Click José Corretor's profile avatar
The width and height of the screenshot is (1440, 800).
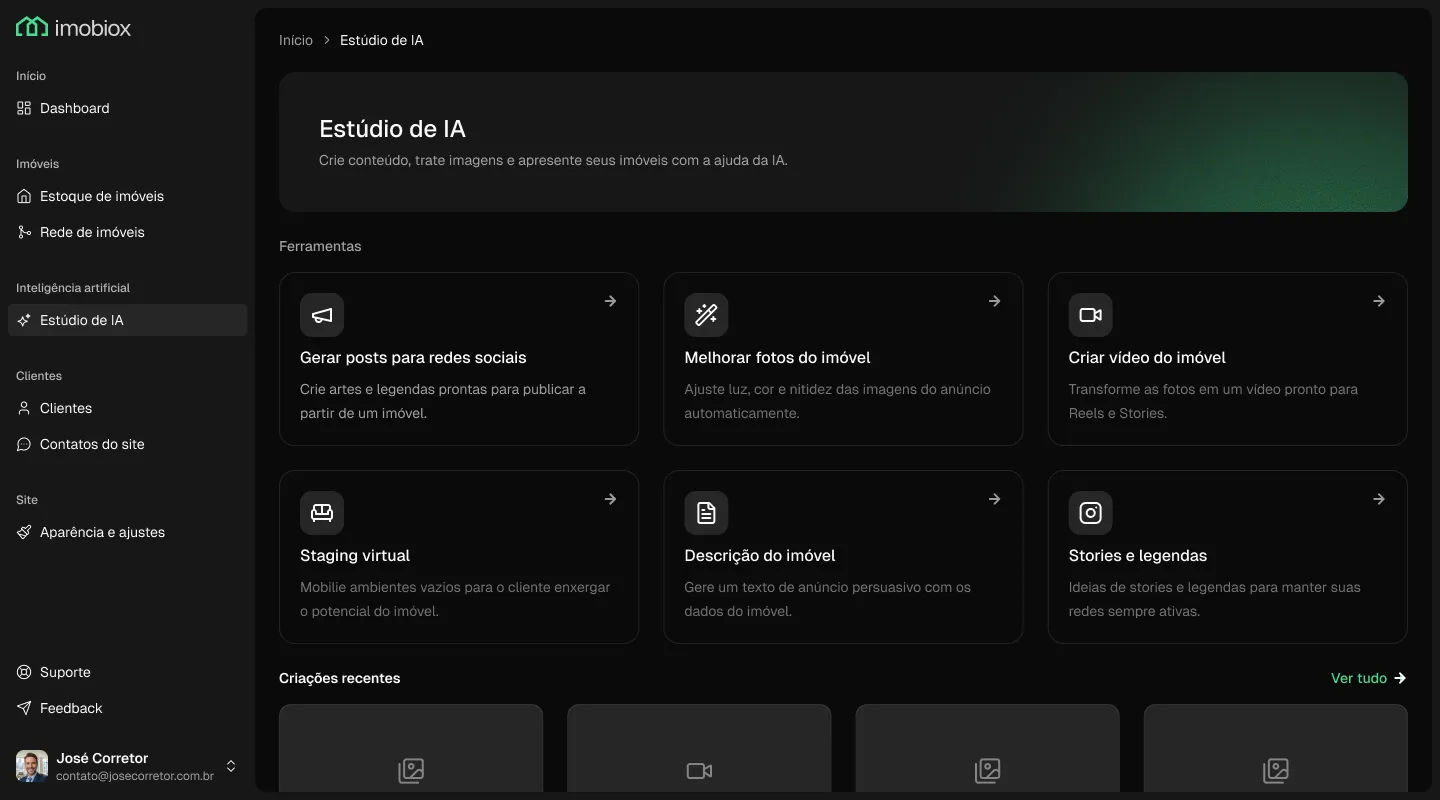pyautogui.click(x=32, y=766)
